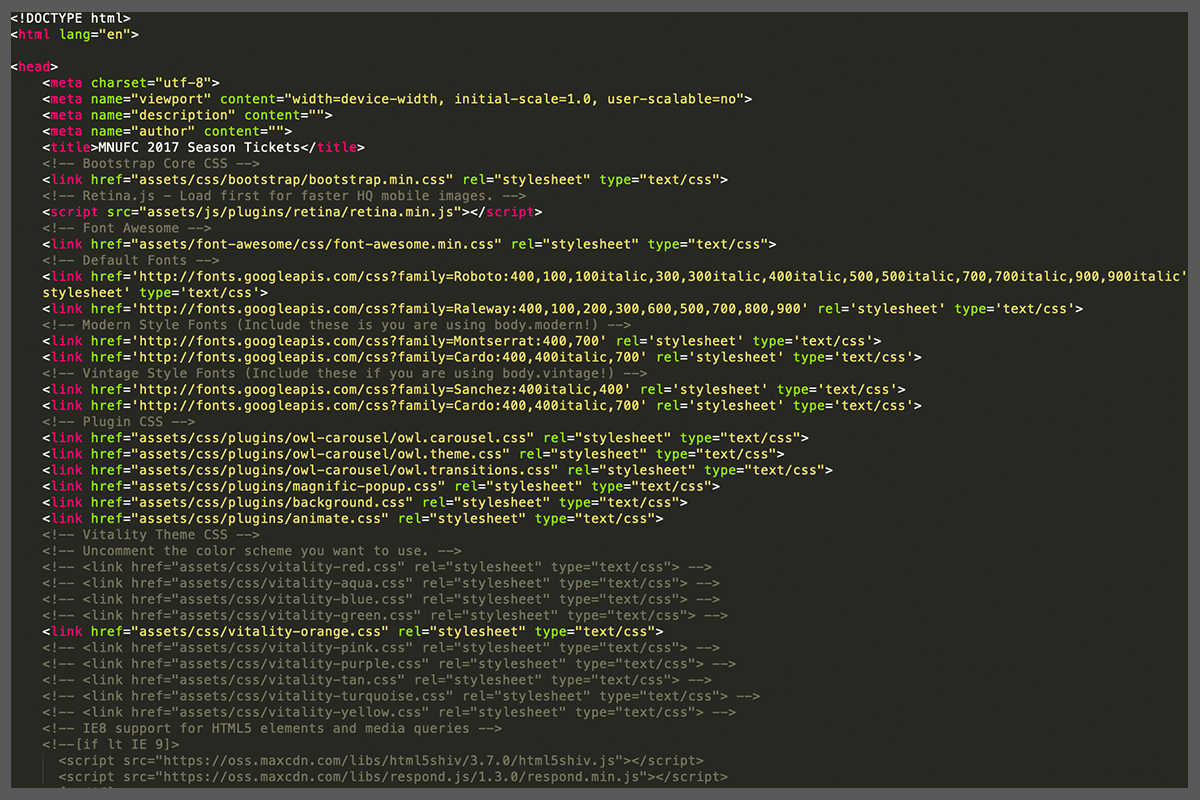Click the viewport meta content value
The width and height of the screenshot is (1200, 800).
514,99
